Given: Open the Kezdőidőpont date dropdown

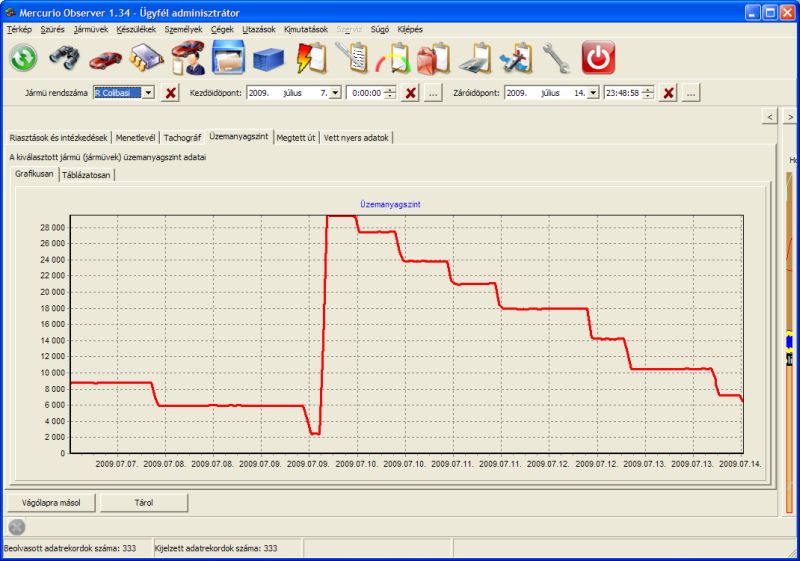Looking at the screenshot, I should pos(335,93).
